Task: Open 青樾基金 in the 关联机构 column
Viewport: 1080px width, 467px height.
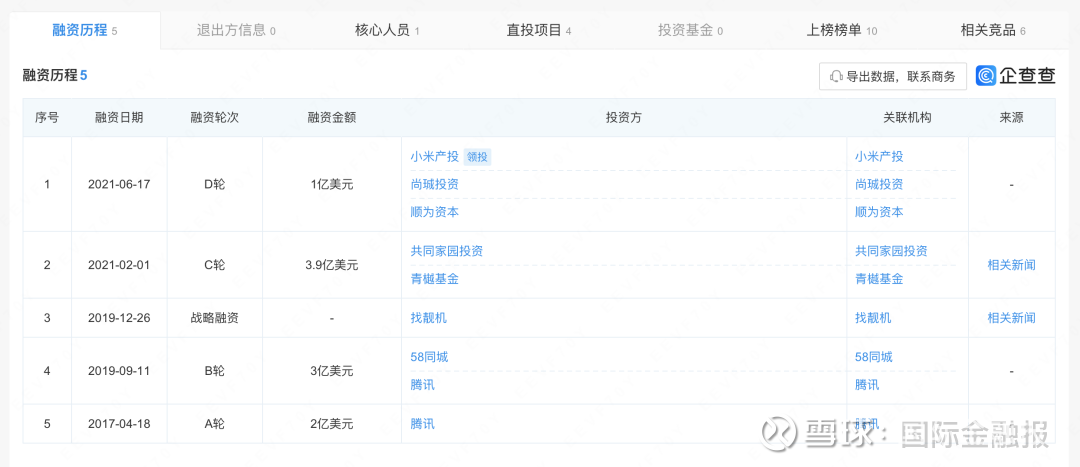Action: tap(879, 279)
